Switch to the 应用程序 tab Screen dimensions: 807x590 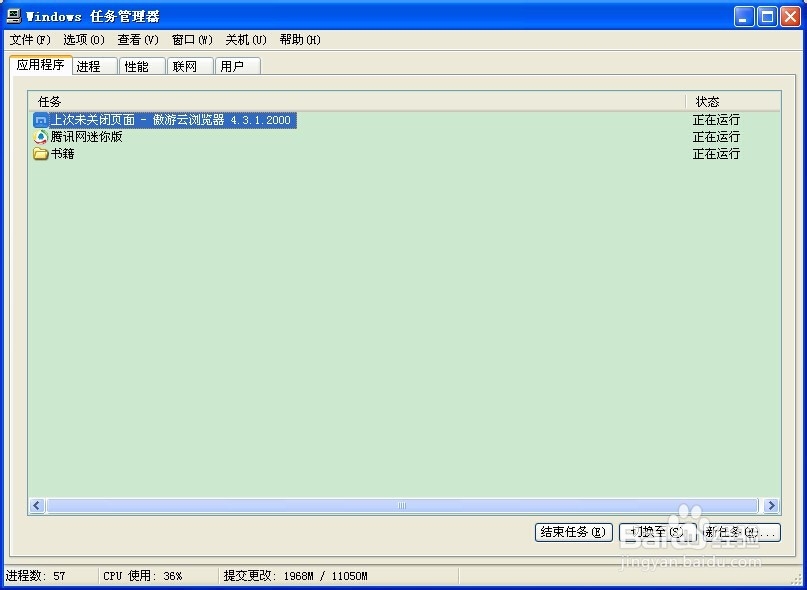[x=41, y=65]
